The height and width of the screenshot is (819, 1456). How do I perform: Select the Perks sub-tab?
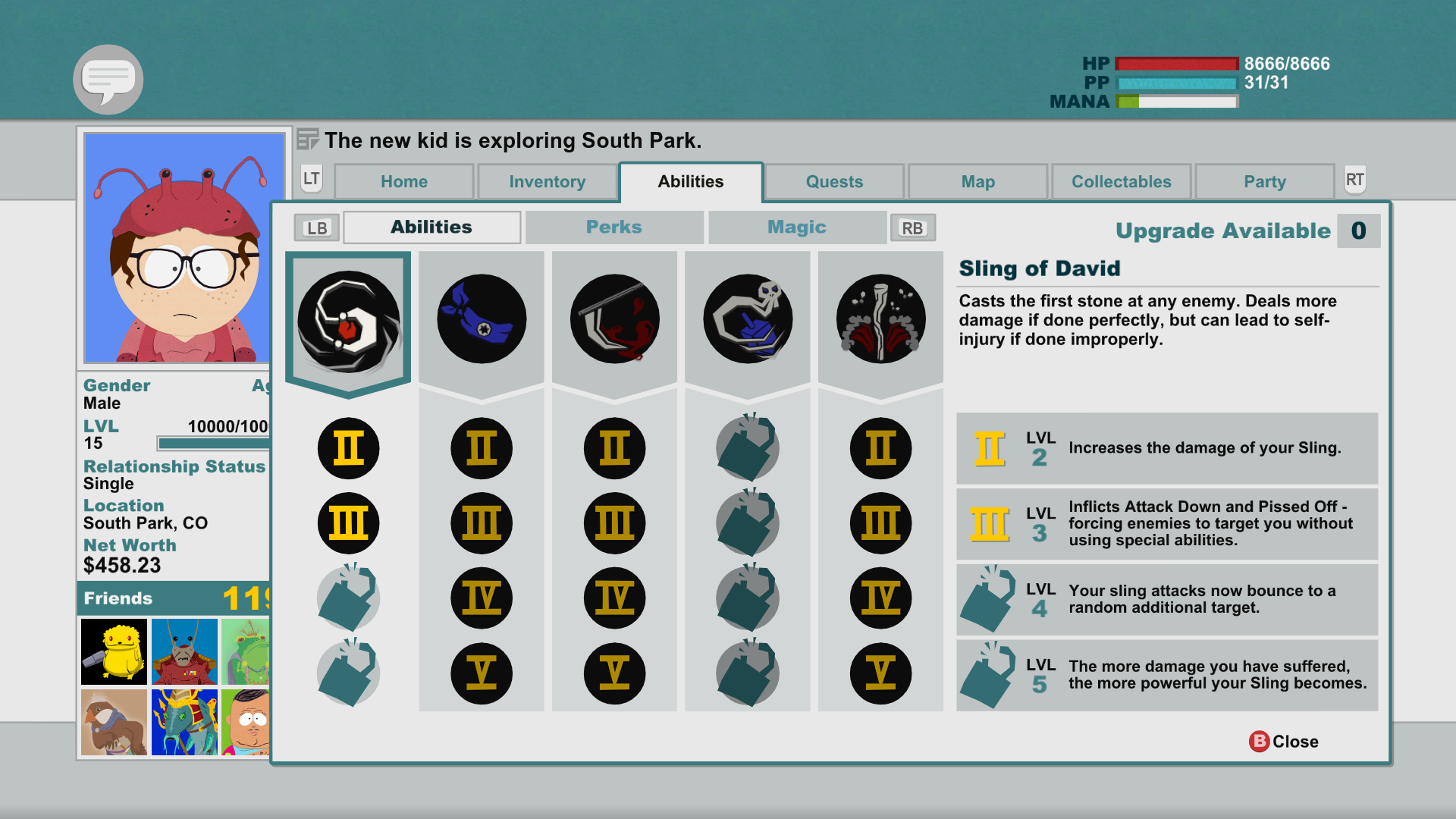[614, 227]
